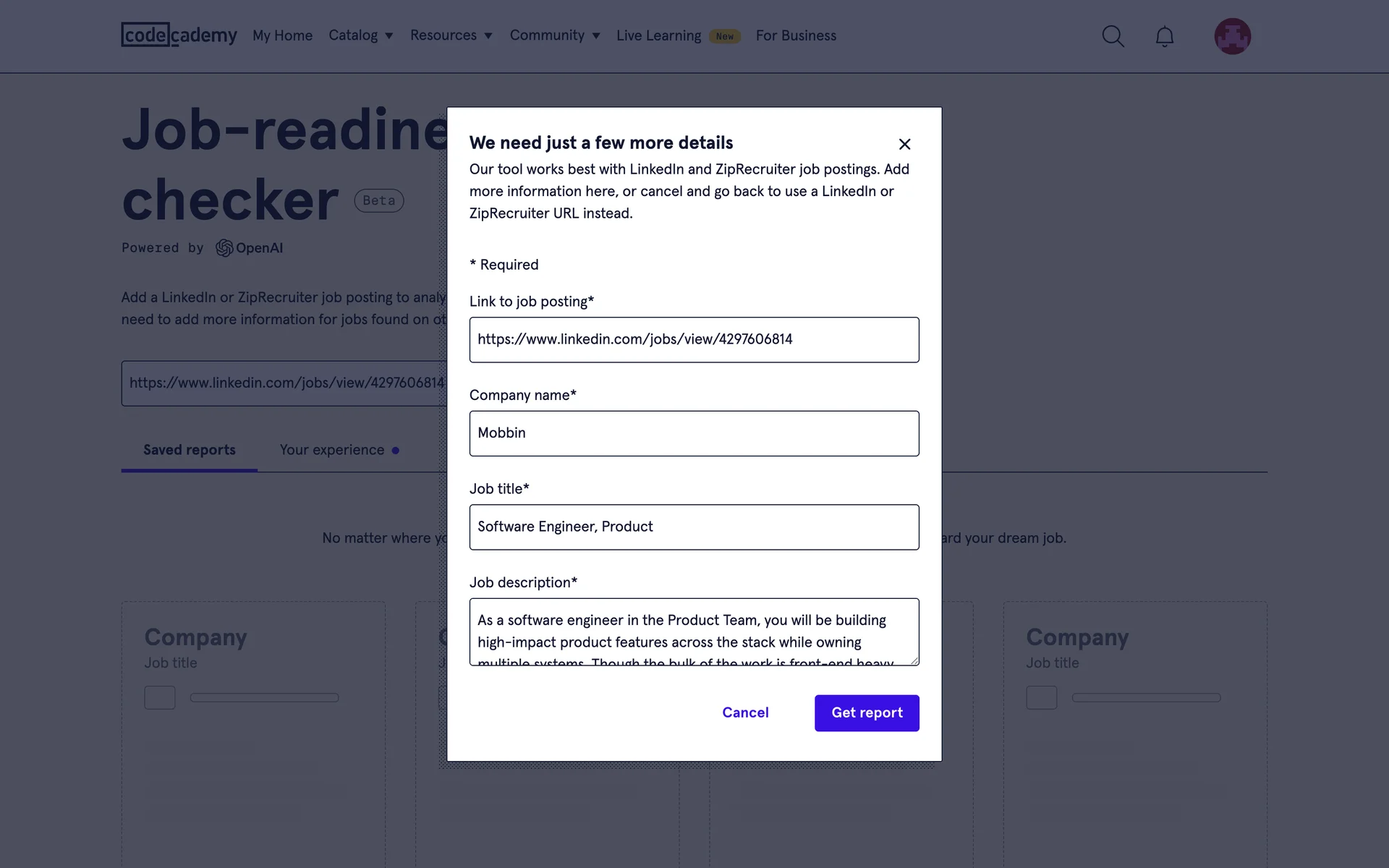Click the Get report button

[867, 712]
